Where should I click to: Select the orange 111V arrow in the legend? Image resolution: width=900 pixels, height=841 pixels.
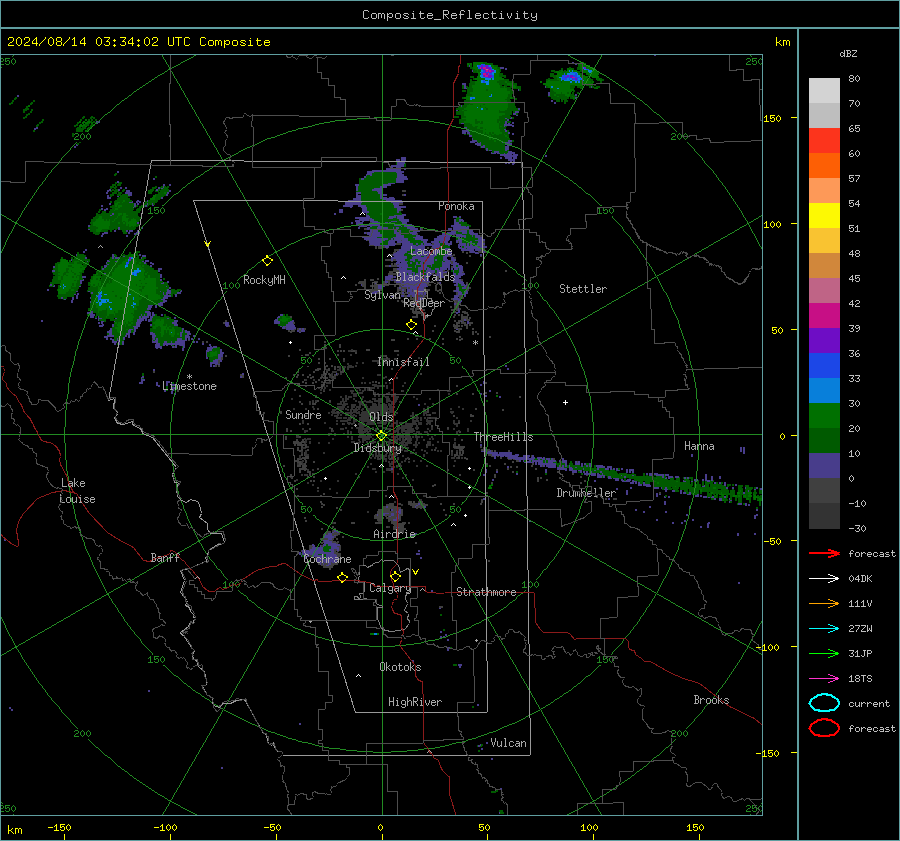pyautogui.click(x=824, y=603)
